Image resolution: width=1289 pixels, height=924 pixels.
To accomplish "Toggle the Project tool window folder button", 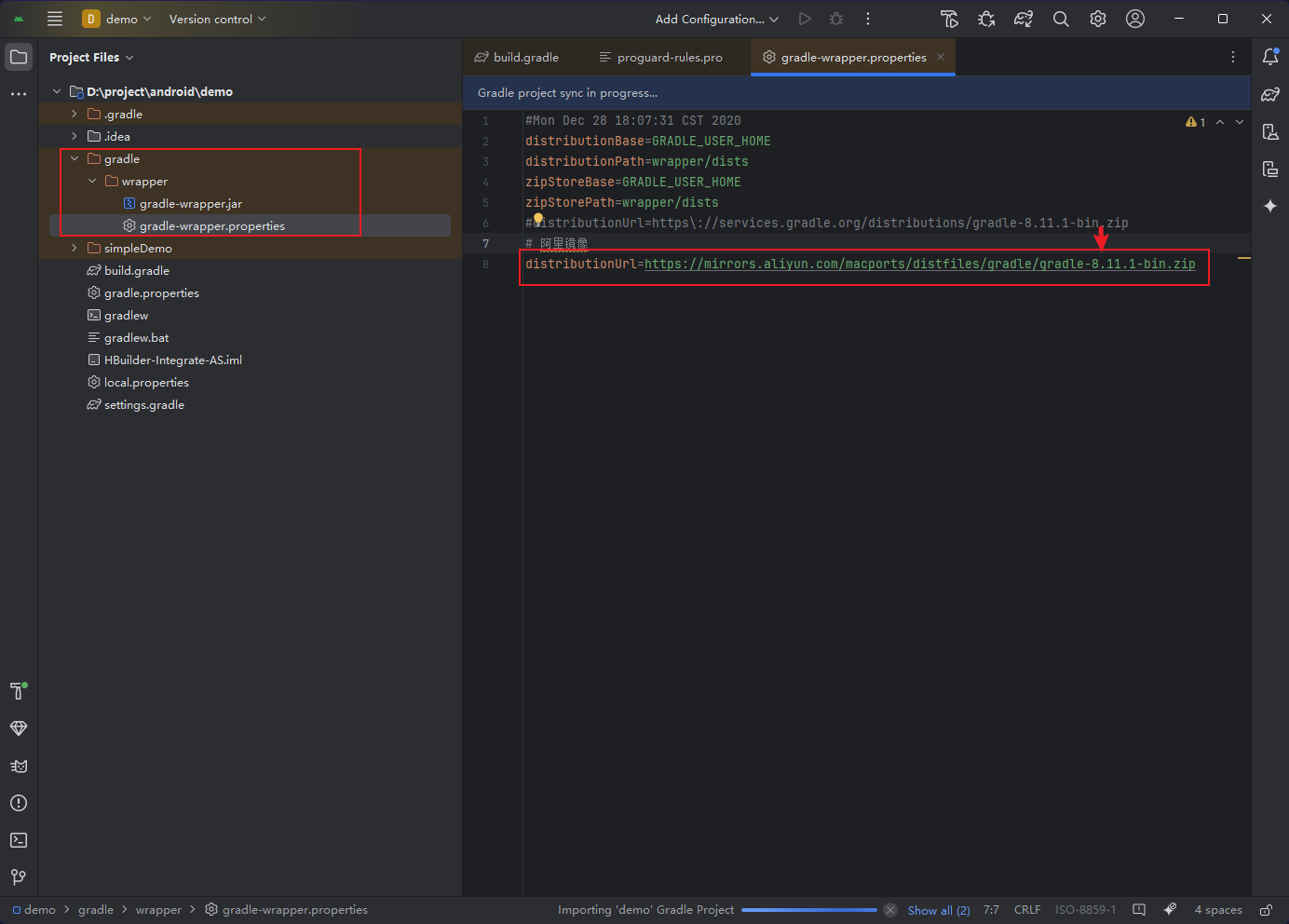I will point(19,57).
